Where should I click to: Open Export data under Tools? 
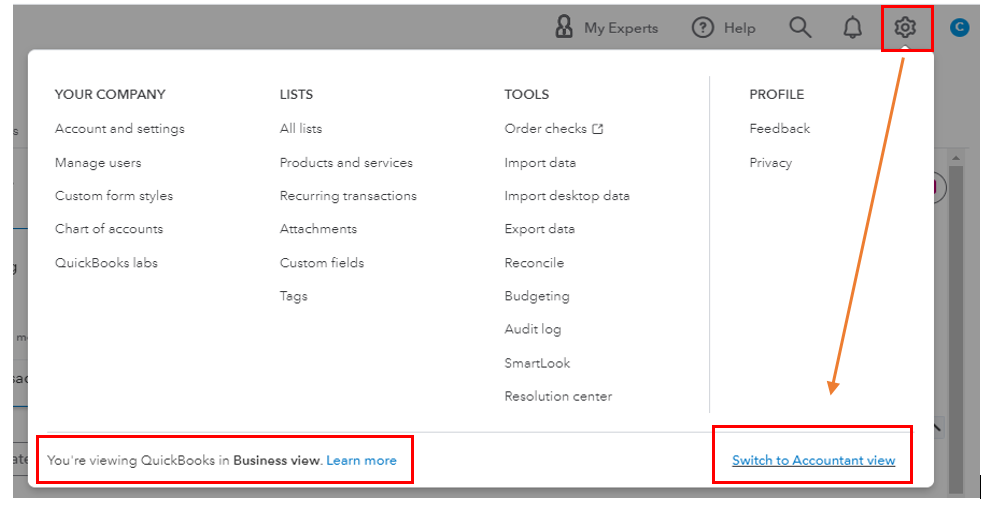click(540, 229)
